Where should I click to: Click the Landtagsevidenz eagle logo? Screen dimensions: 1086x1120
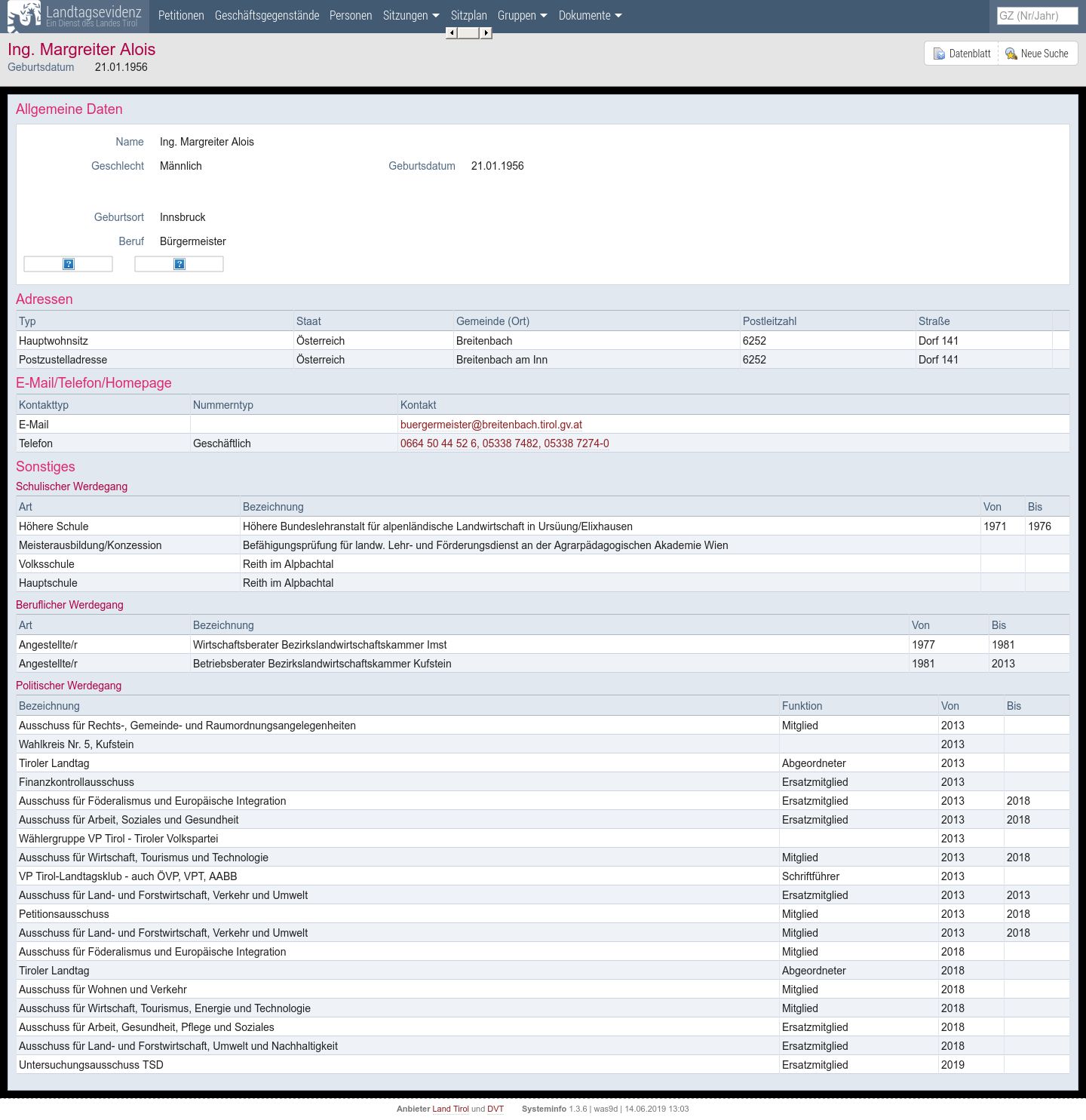click(x=24, y=16)
